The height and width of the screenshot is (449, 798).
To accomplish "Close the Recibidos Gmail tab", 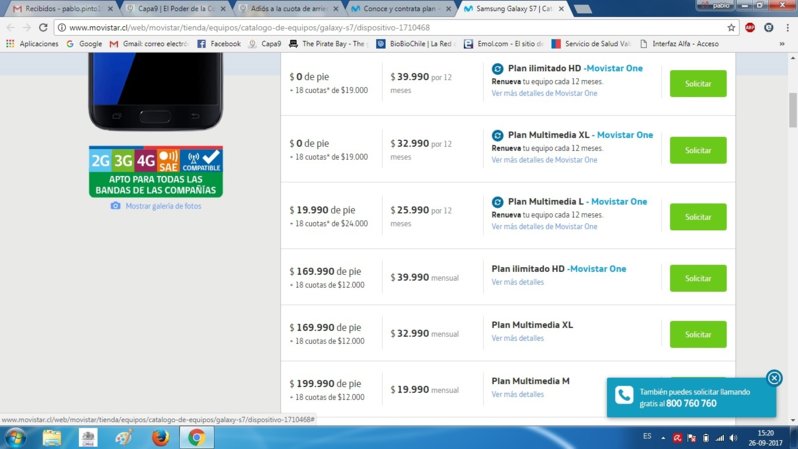I will tap(110, 9).
